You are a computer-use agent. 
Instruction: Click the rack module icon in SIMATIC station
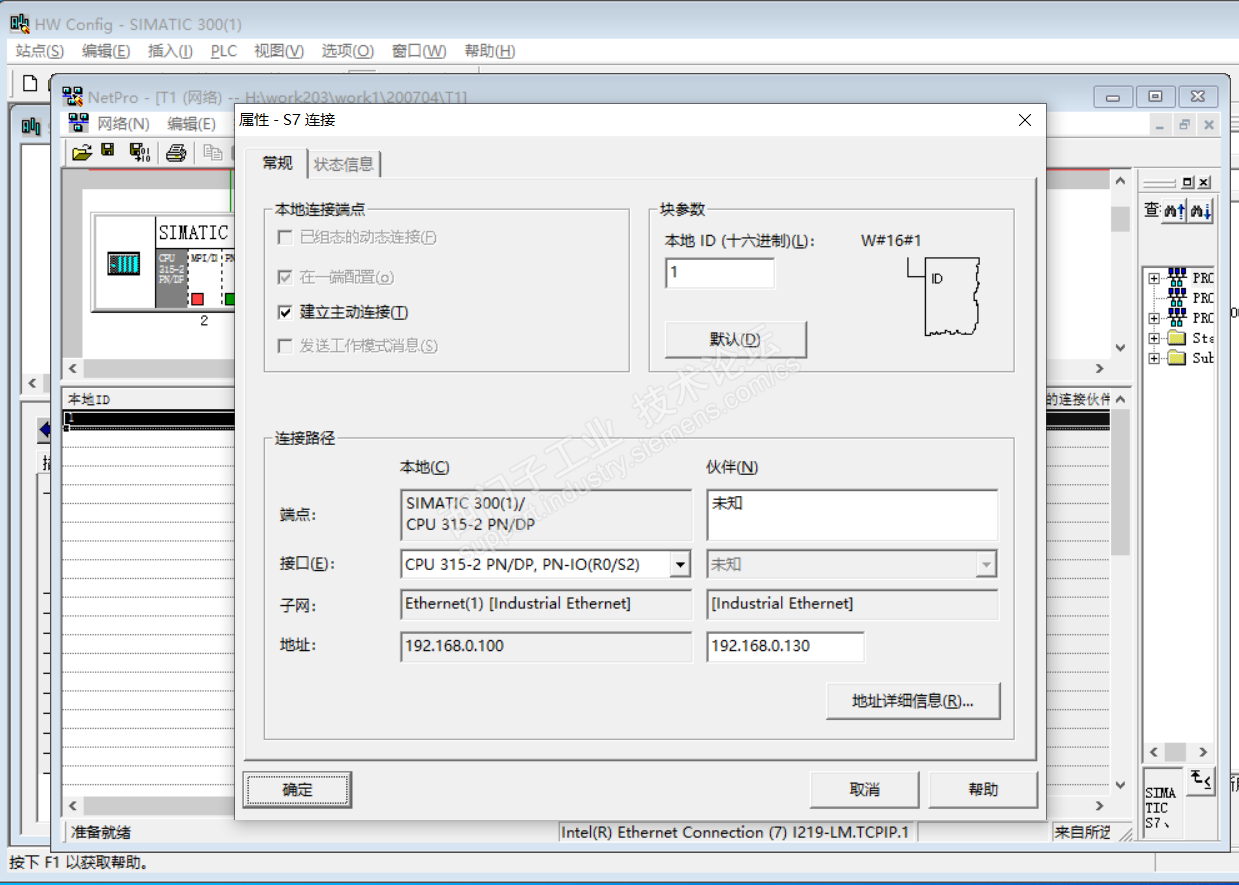(x=123, y=263)
